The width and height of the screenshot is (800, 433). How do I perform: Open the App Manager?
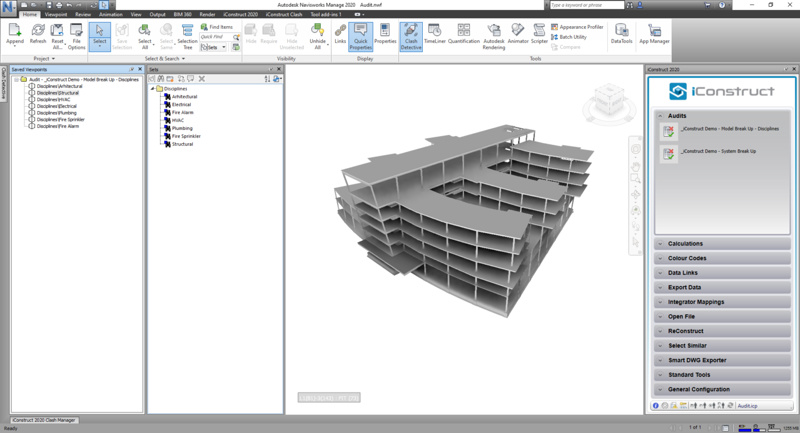click(x=654, y=35)
